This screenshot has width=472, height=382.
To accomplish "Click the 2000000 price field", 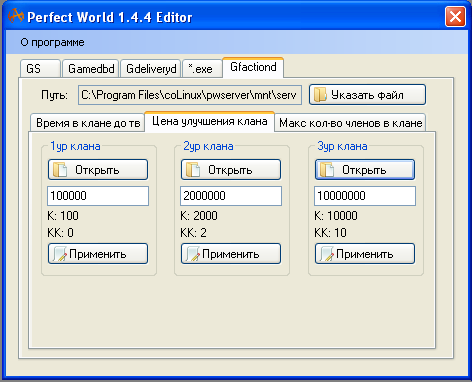I will click(x=231, y=196).
